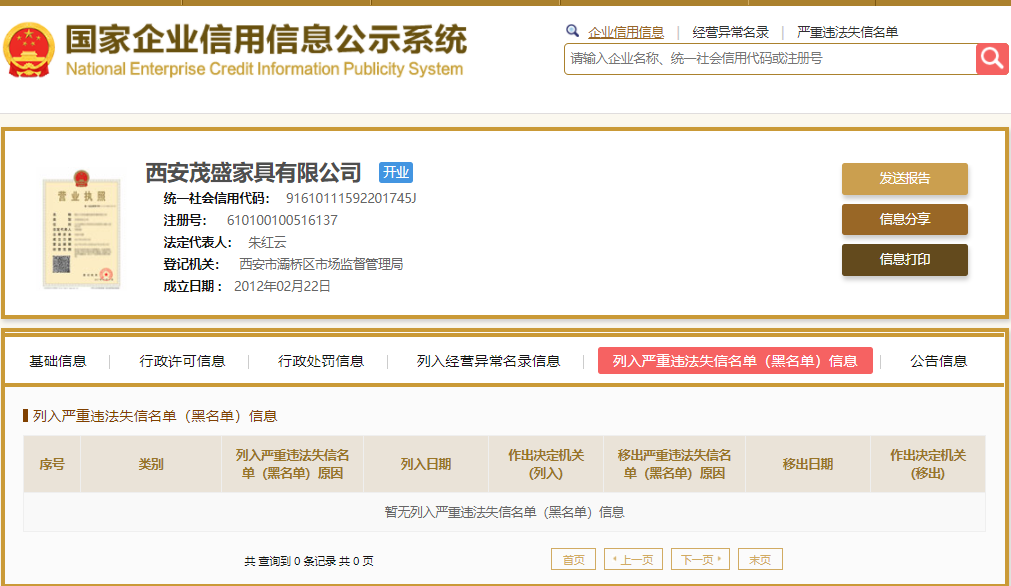1011x586 pixels.
Task: Click the 信息分享 button
Action: (905, 219)
